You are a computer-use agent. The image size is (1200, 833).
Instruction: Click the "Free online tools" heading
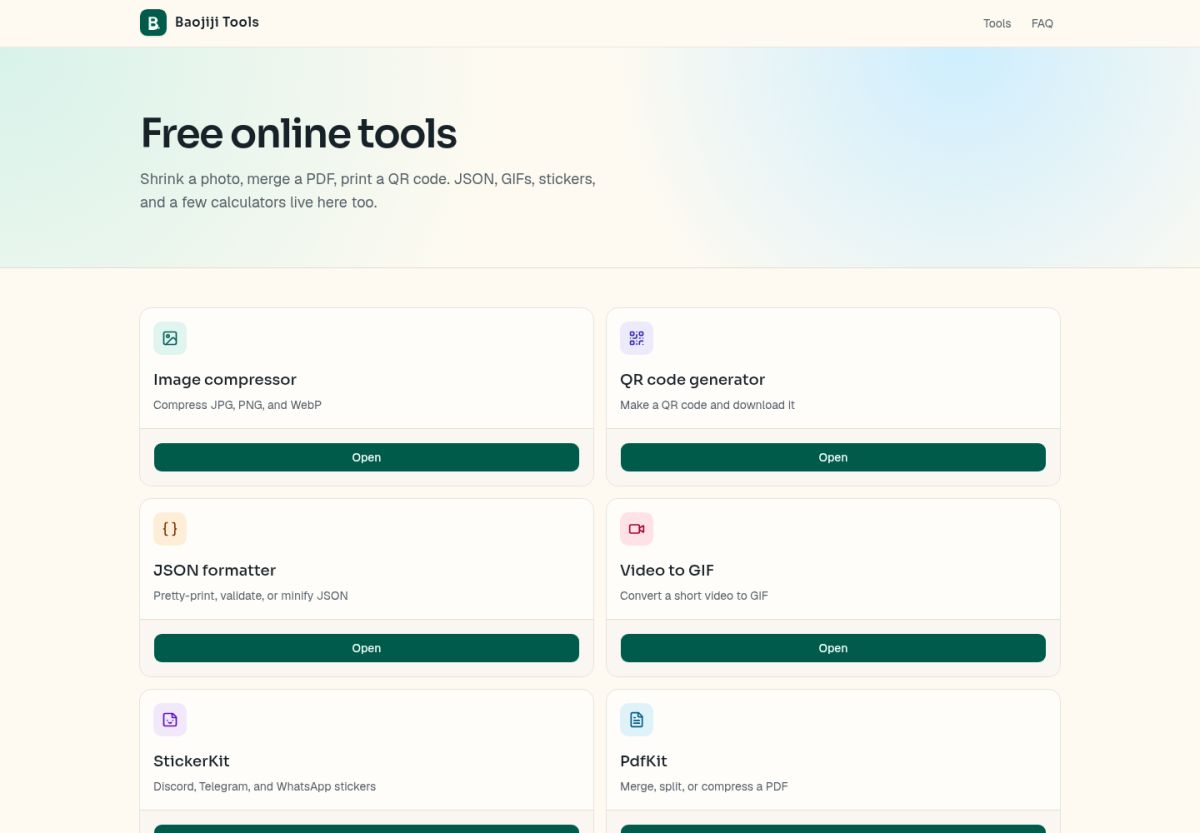[298, 133]
